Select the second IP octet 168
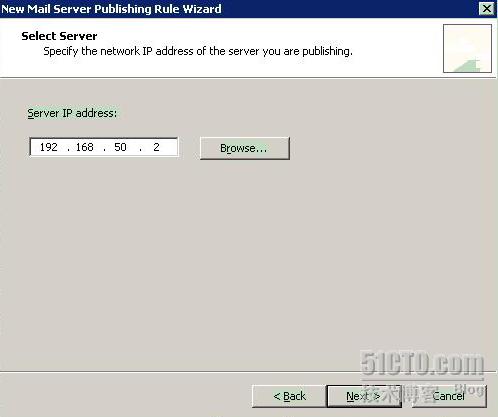Image resolution: width=498 pixels, height=417 pixels. (x=85, y=147)
